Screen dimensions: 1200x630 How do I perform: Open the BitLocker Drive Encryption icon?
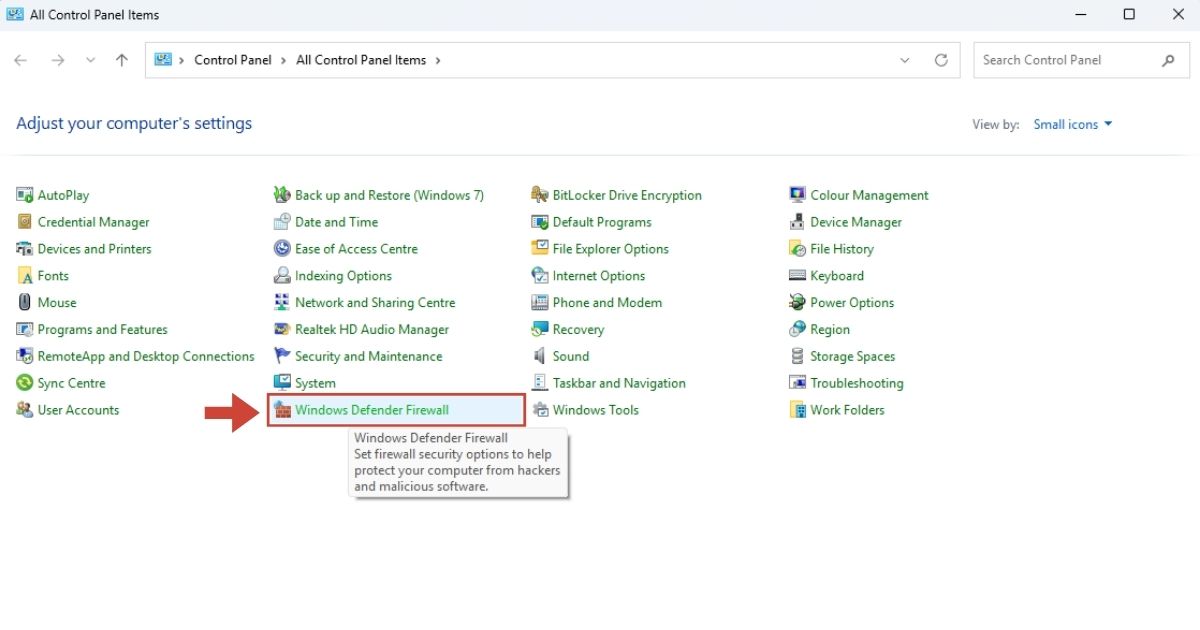click(x=540, y=195)
